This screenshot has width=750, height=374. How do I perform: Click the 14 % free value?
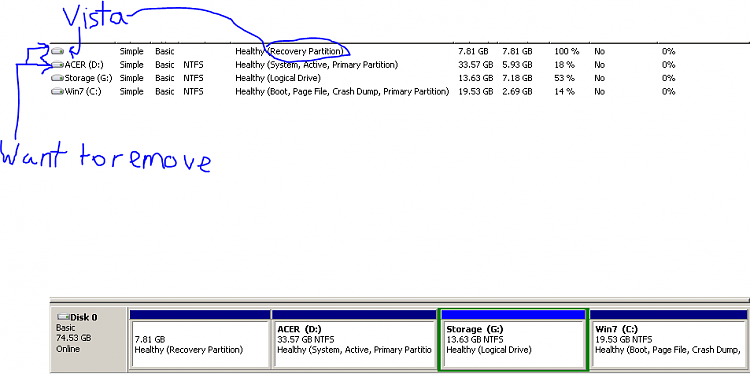pyautogui.click(x=564, y=91)
